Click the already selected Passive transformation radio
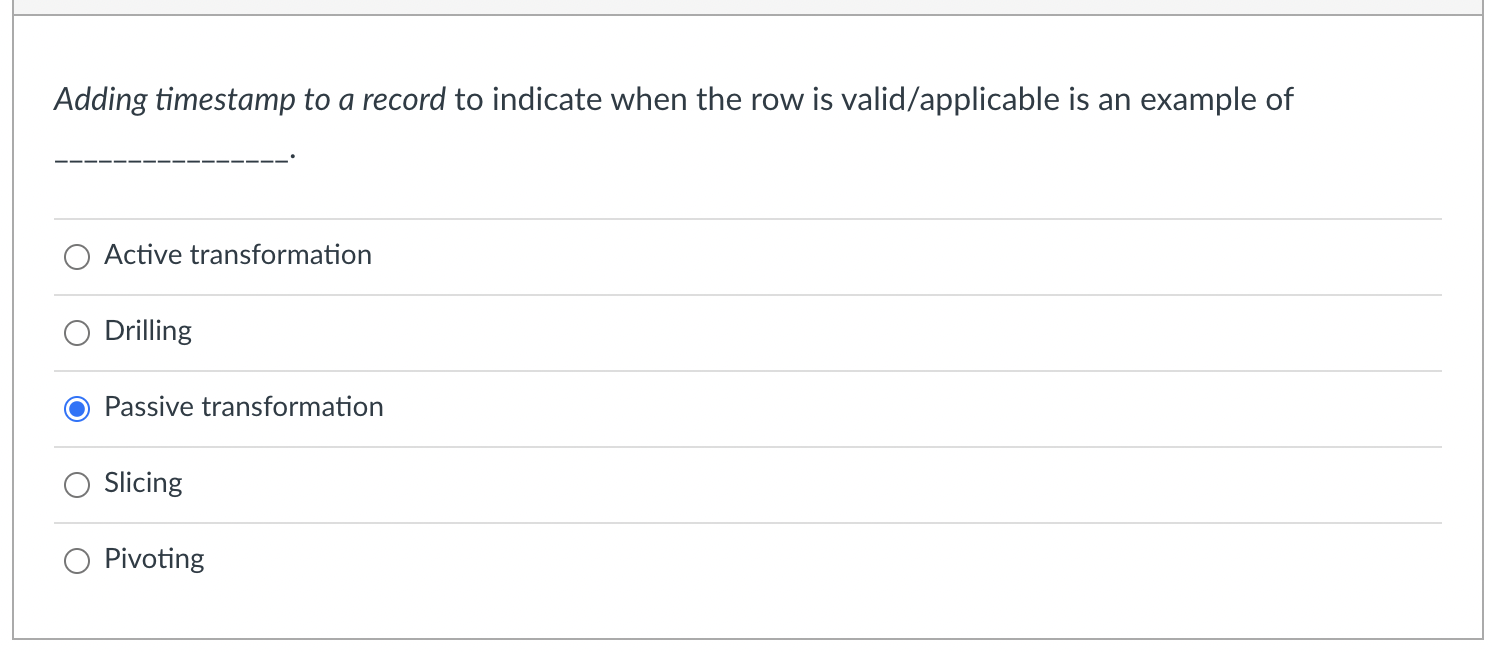1492x652 pixels. tap(77, 408)
